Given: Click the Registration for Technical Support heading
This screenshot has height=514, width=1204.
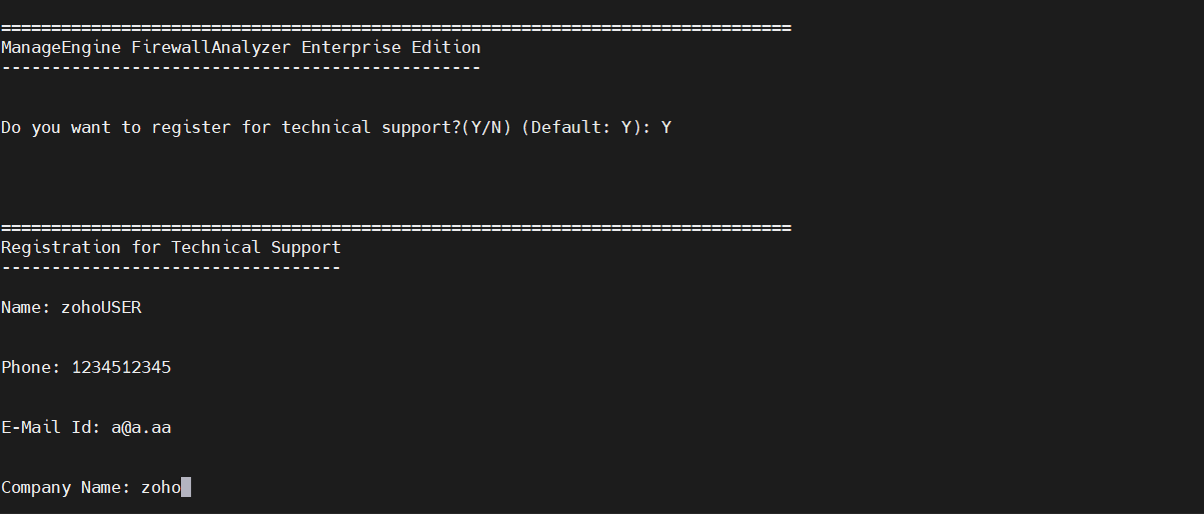Looking at the screenshot, I should point(171,247).
